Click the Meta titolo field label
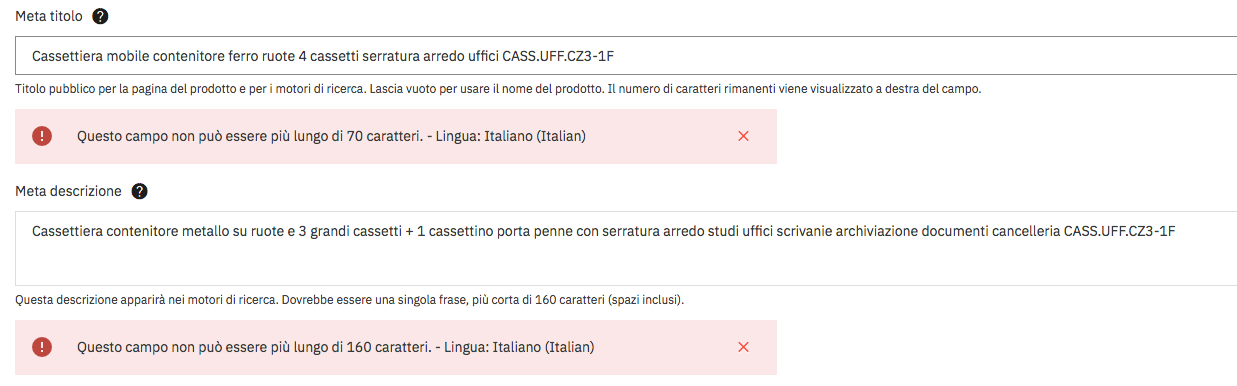The height and width of the screenshot is (386, 1237). (x=49, y=16)
